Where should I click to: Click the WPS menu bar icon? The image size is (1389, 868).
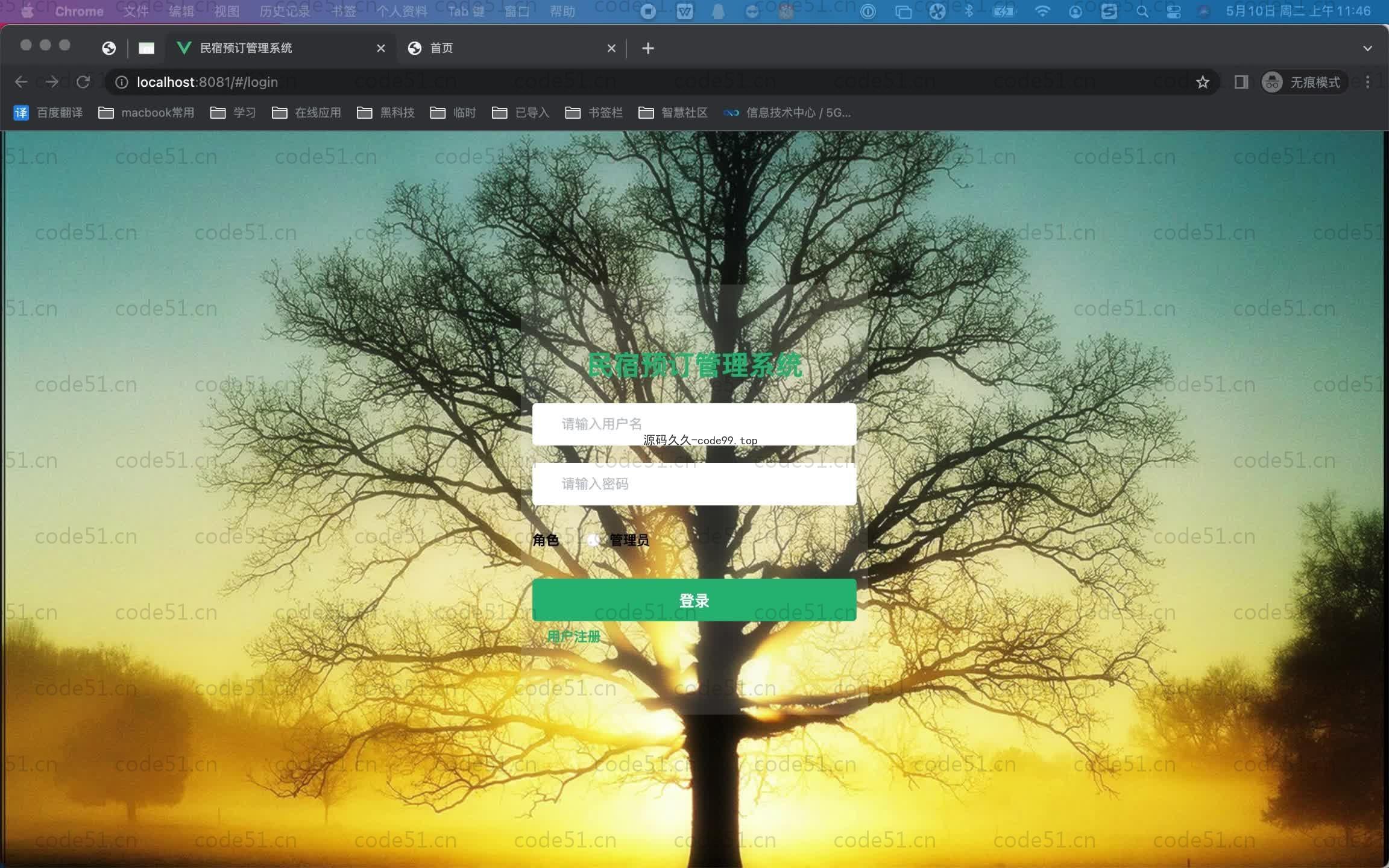[685, 11]
